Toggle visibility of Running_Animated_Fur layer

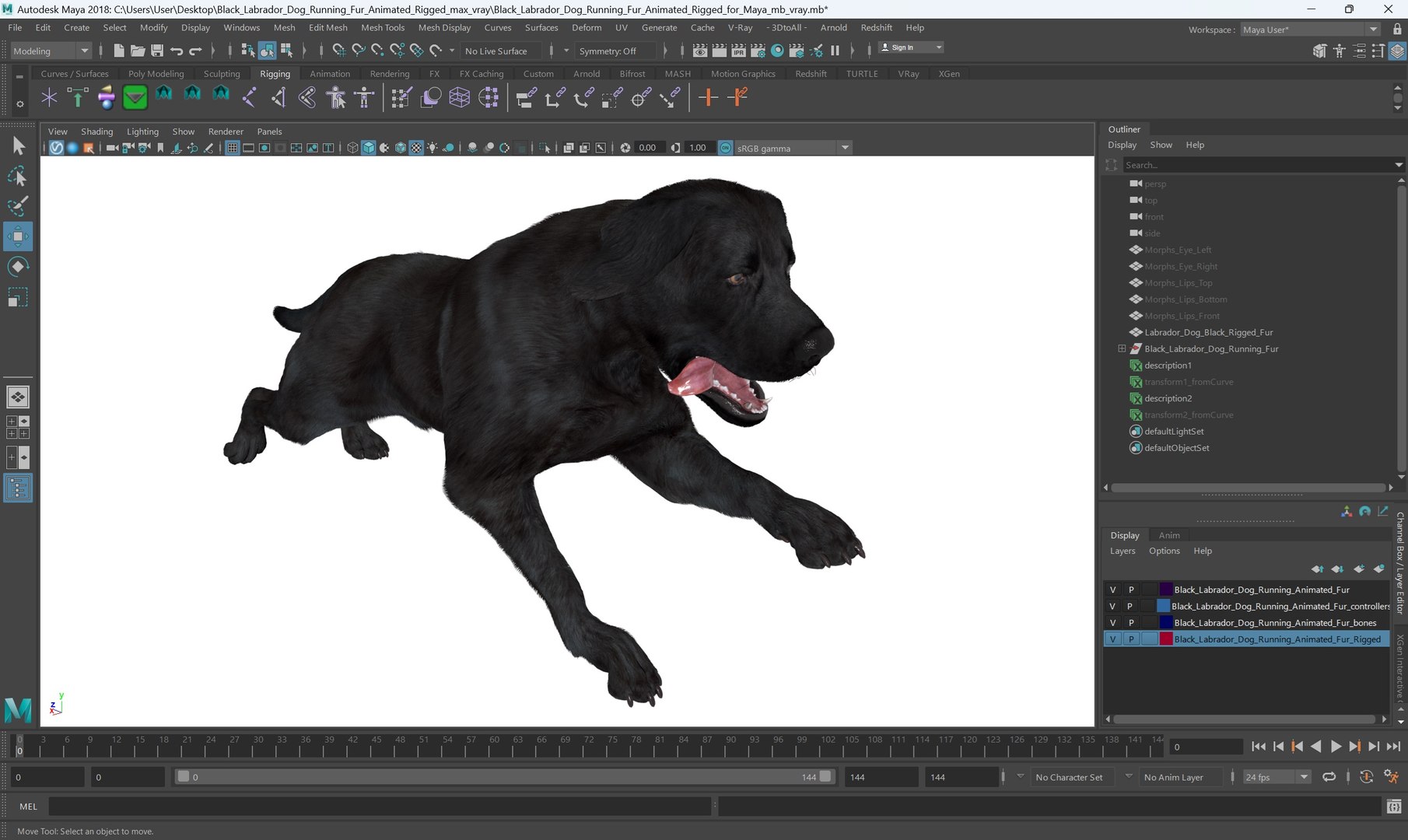1112,590
